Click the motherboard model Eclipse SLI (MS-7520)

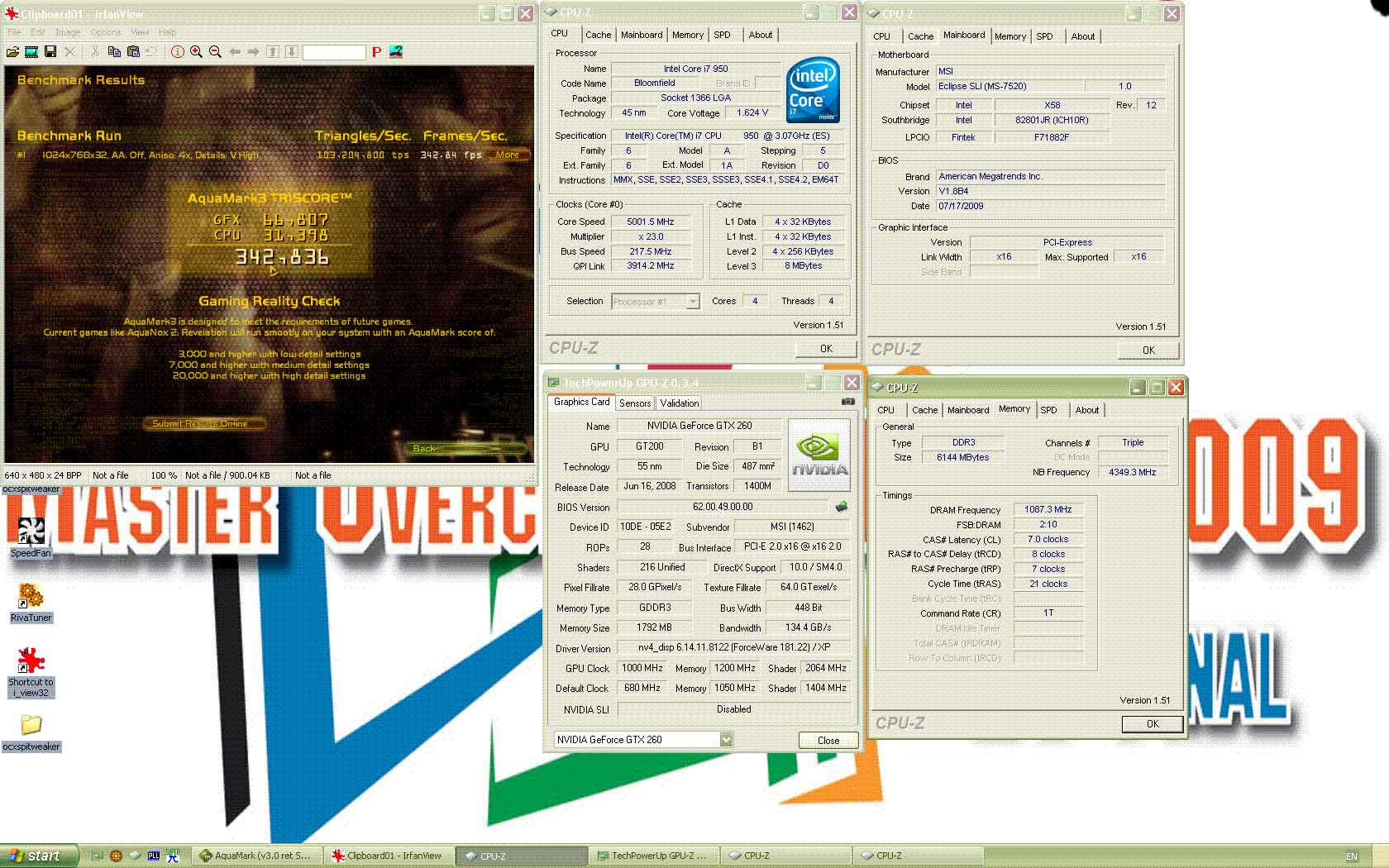(x=1009, y=86)
